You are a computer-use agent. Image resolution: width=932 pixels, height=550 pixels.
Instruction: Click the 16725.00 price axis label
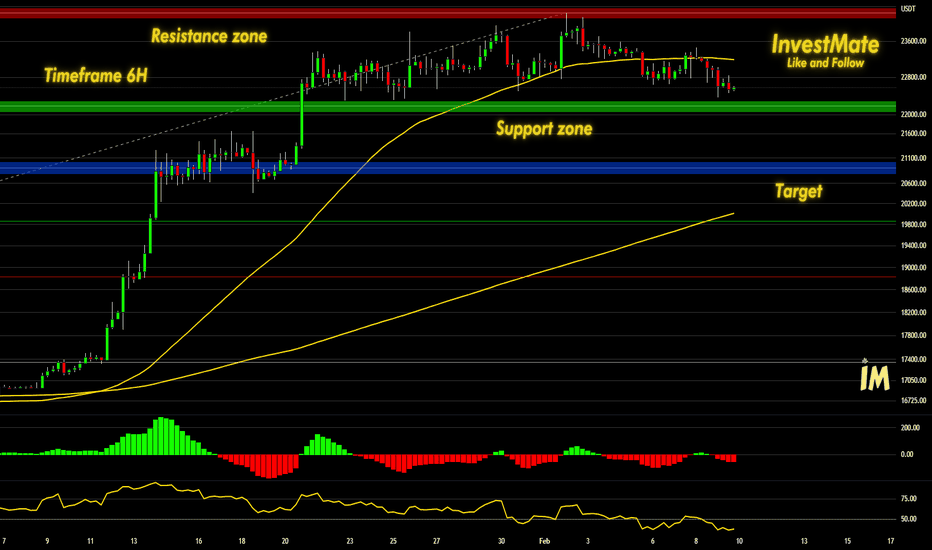pyautogui.click(x=914, y=401)
